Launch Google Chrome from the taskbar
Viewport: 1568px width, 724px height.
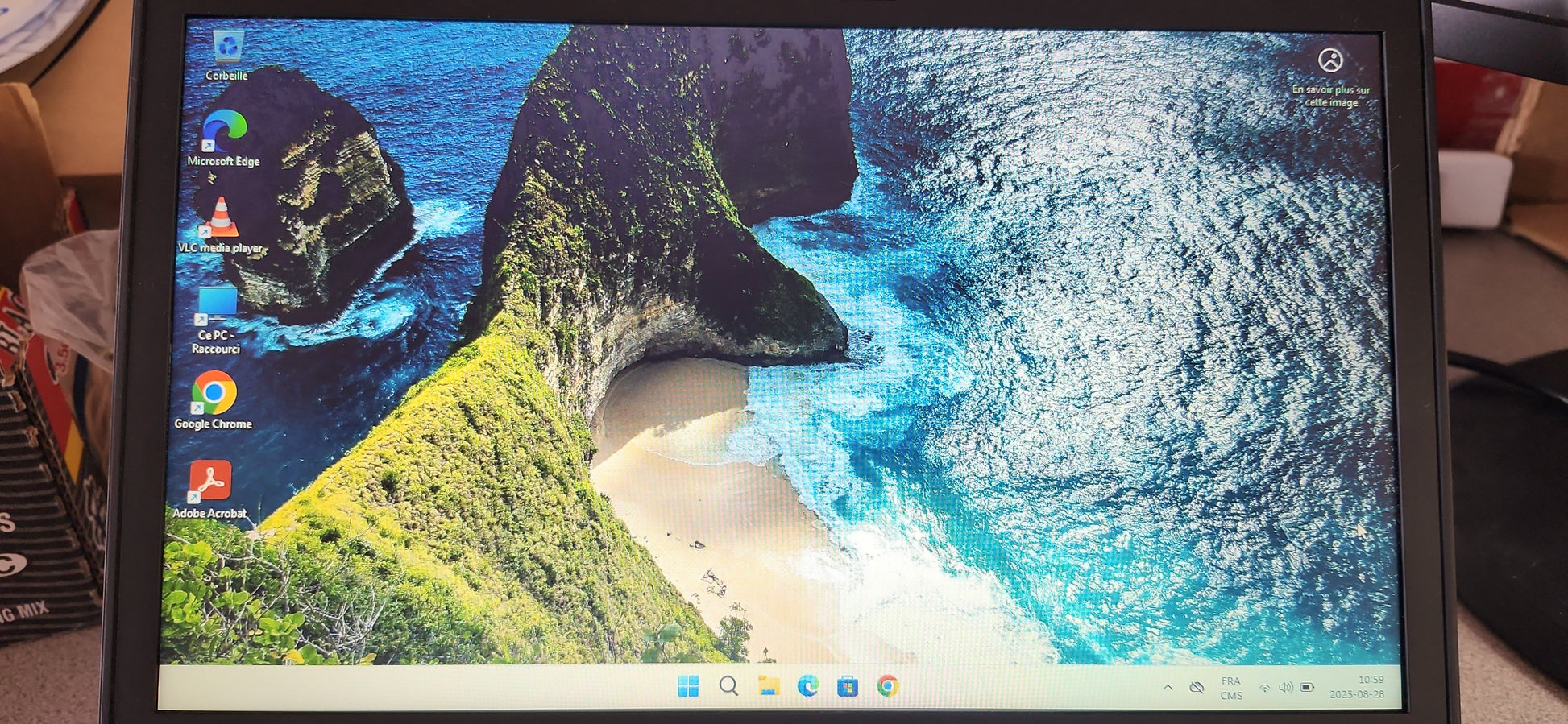[888, 686]
